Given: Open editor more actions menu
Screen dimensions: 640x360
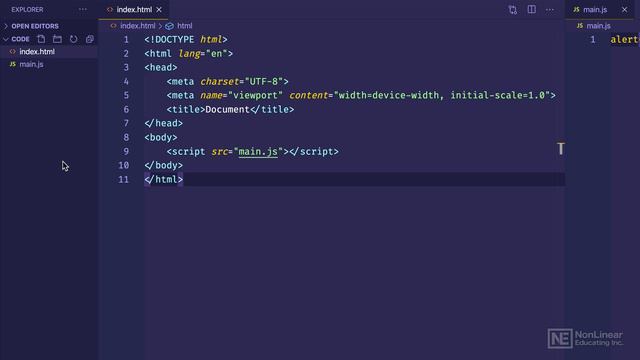Looking at the screenshot, I should [x=550, y=9].
